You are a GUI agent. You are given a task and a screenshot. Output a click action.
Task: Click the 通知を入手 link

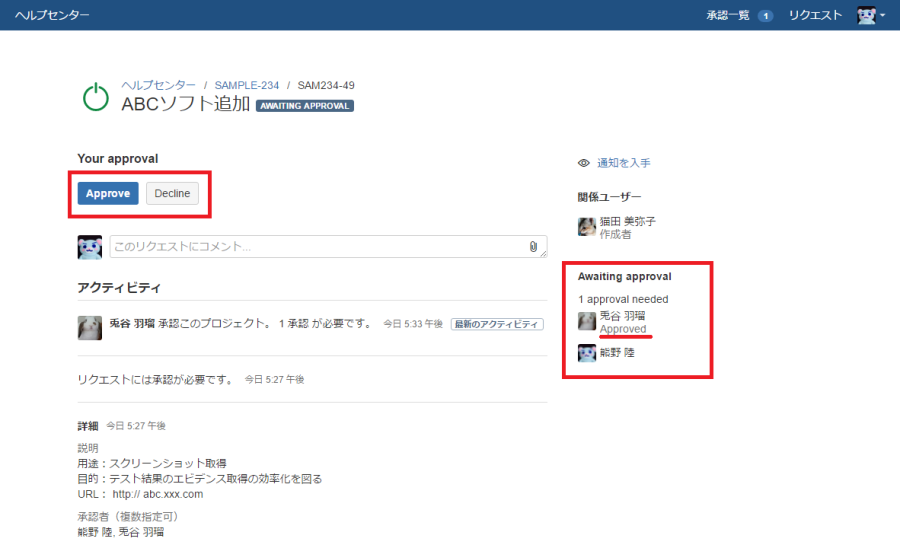623,163
